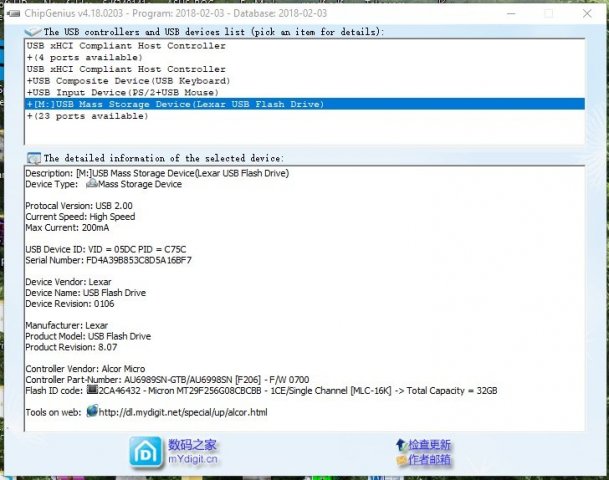Select the first USB xHCI Compliant Host Controller
The image size is (609, 480).
point(126,46)
